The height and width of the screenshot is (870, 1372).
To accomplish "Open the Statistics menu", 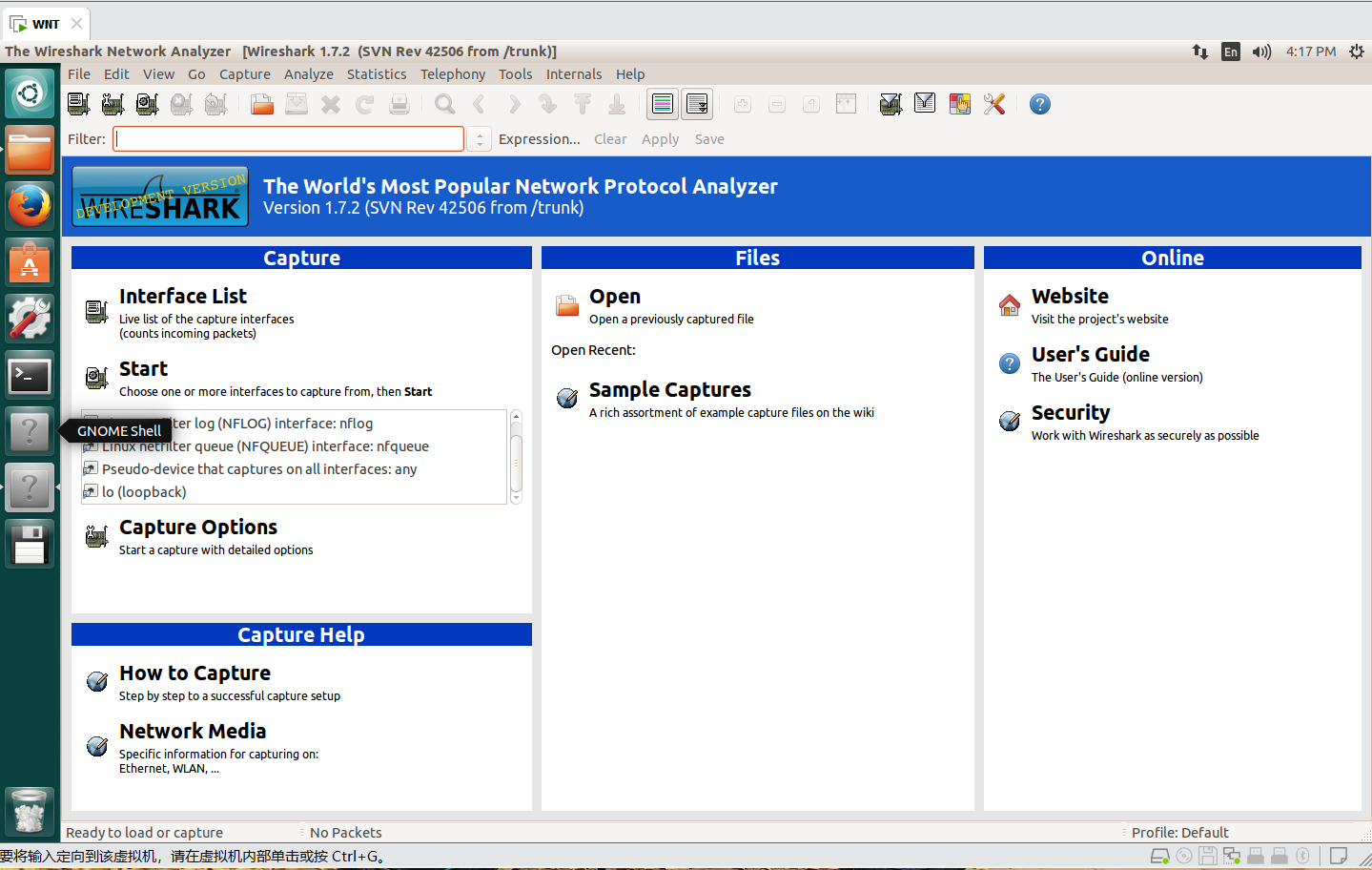I will [x=377, y=74].
